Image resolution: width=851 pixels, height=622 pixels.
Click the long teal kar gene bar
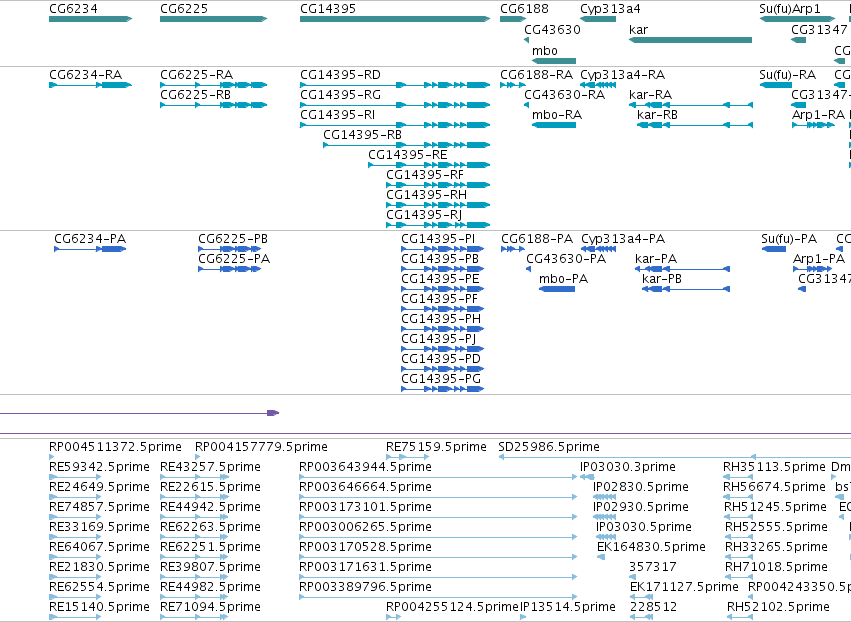[690, 40]
